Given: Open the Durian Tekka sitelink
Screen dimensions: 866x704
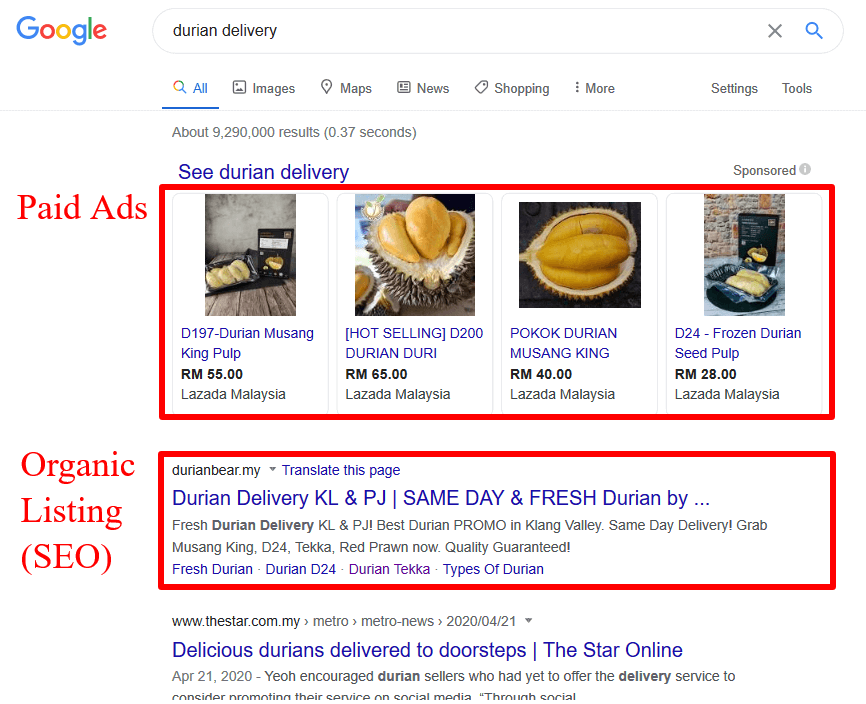Looking at the screenshot, I should point(389,569).
